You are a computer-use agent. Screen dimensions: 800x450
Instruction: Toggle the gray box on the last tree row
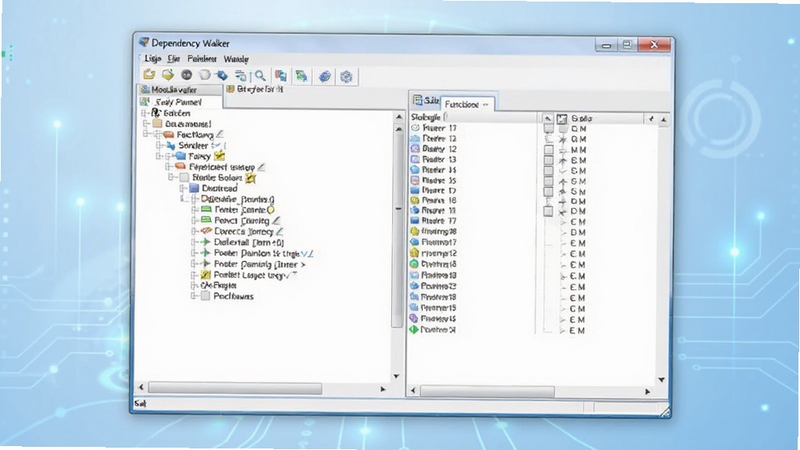[x=206, y=296]
